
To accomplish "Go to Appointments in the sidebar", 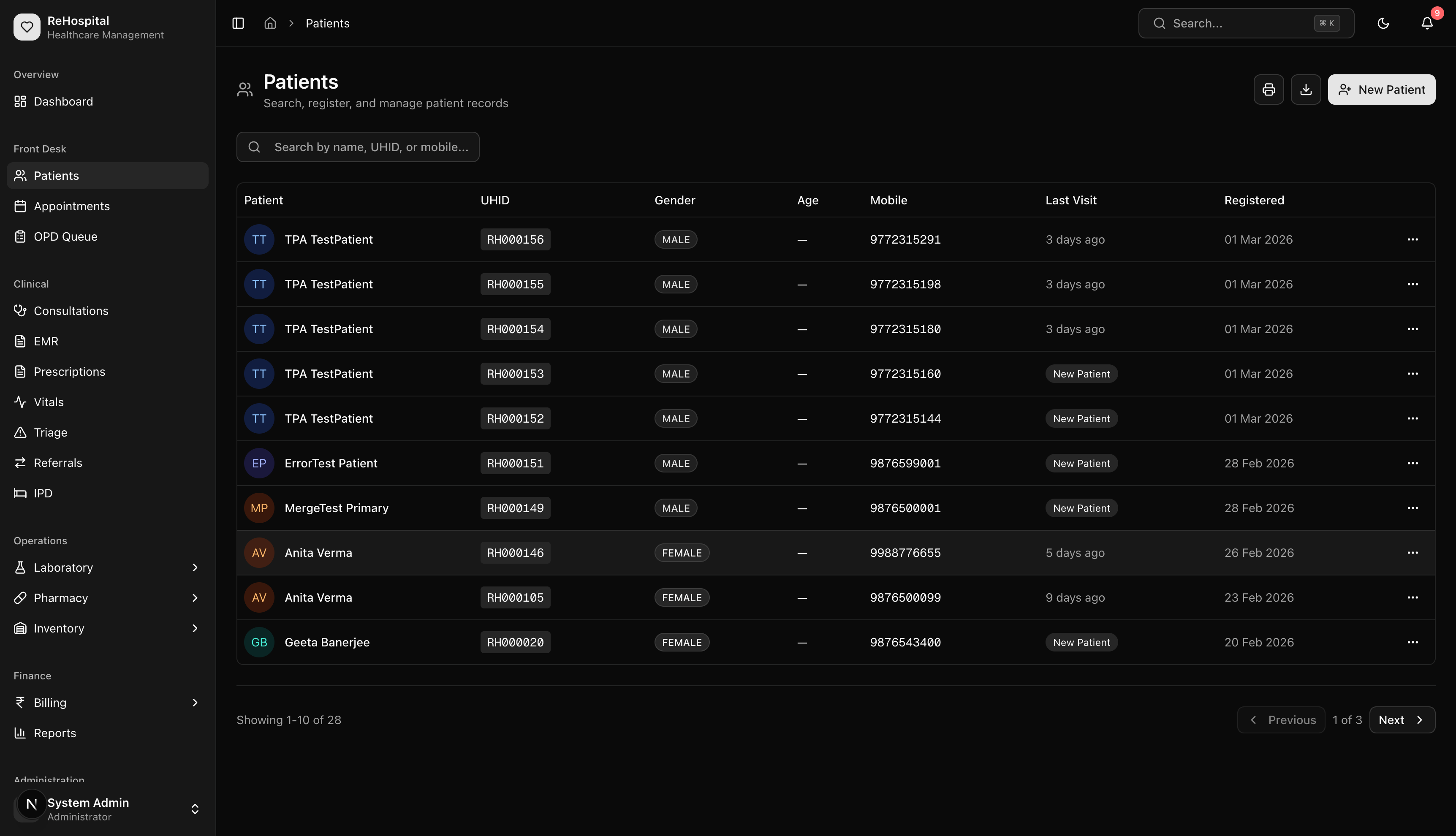I will pos(72,206).
